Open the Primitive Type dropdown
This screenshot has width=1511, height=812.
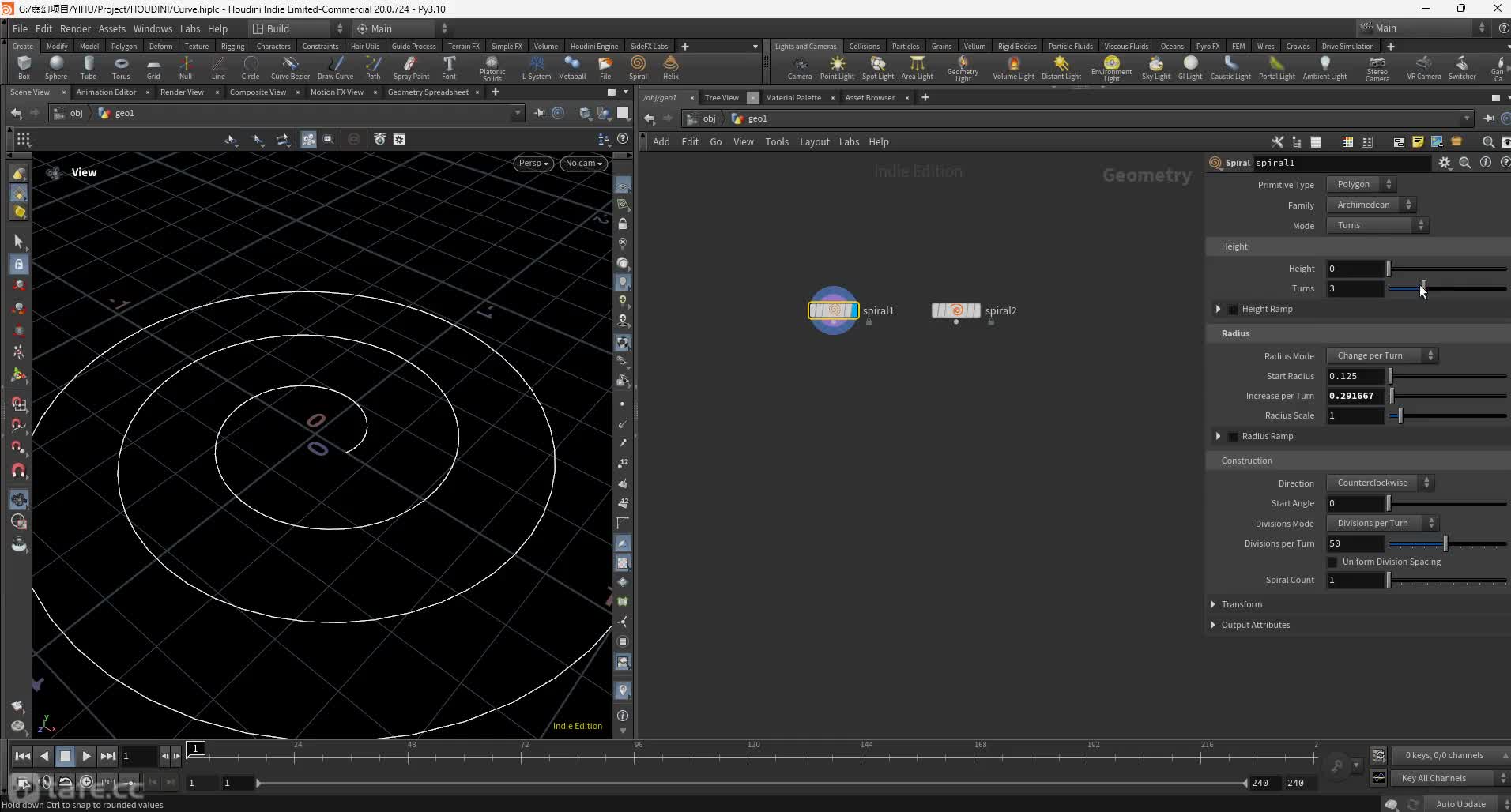[x=1361, y=184]
